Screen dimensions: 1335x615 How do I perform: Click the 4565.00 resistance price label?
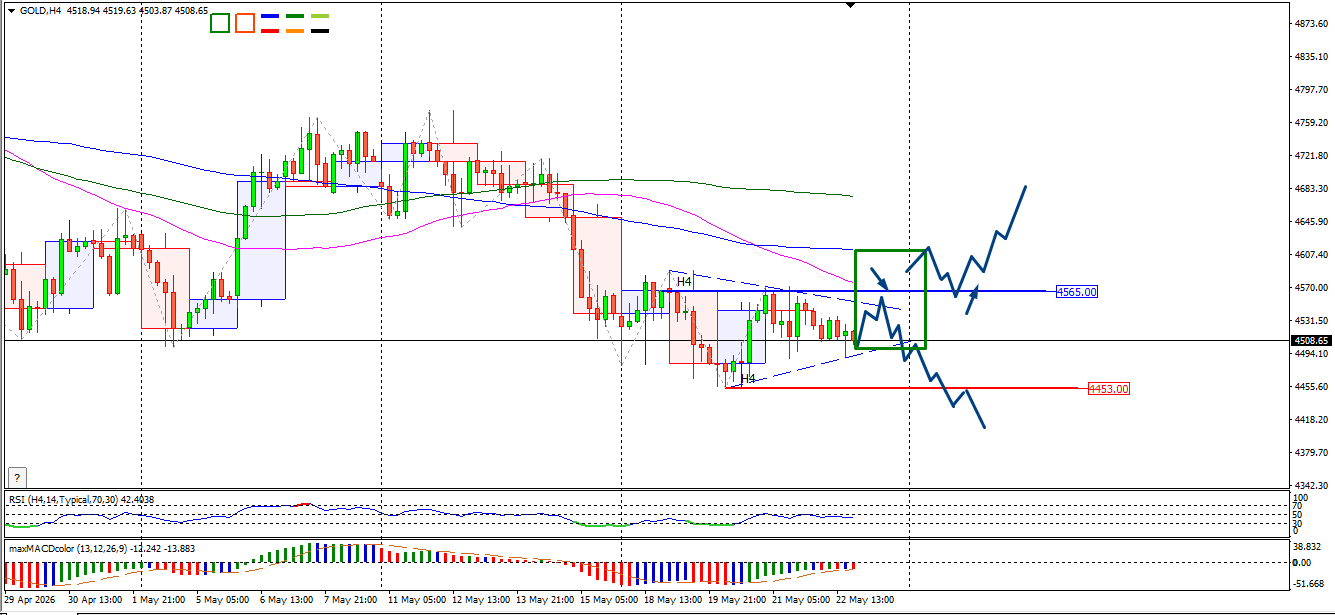pyautogui.click(x=1077, y=292)
